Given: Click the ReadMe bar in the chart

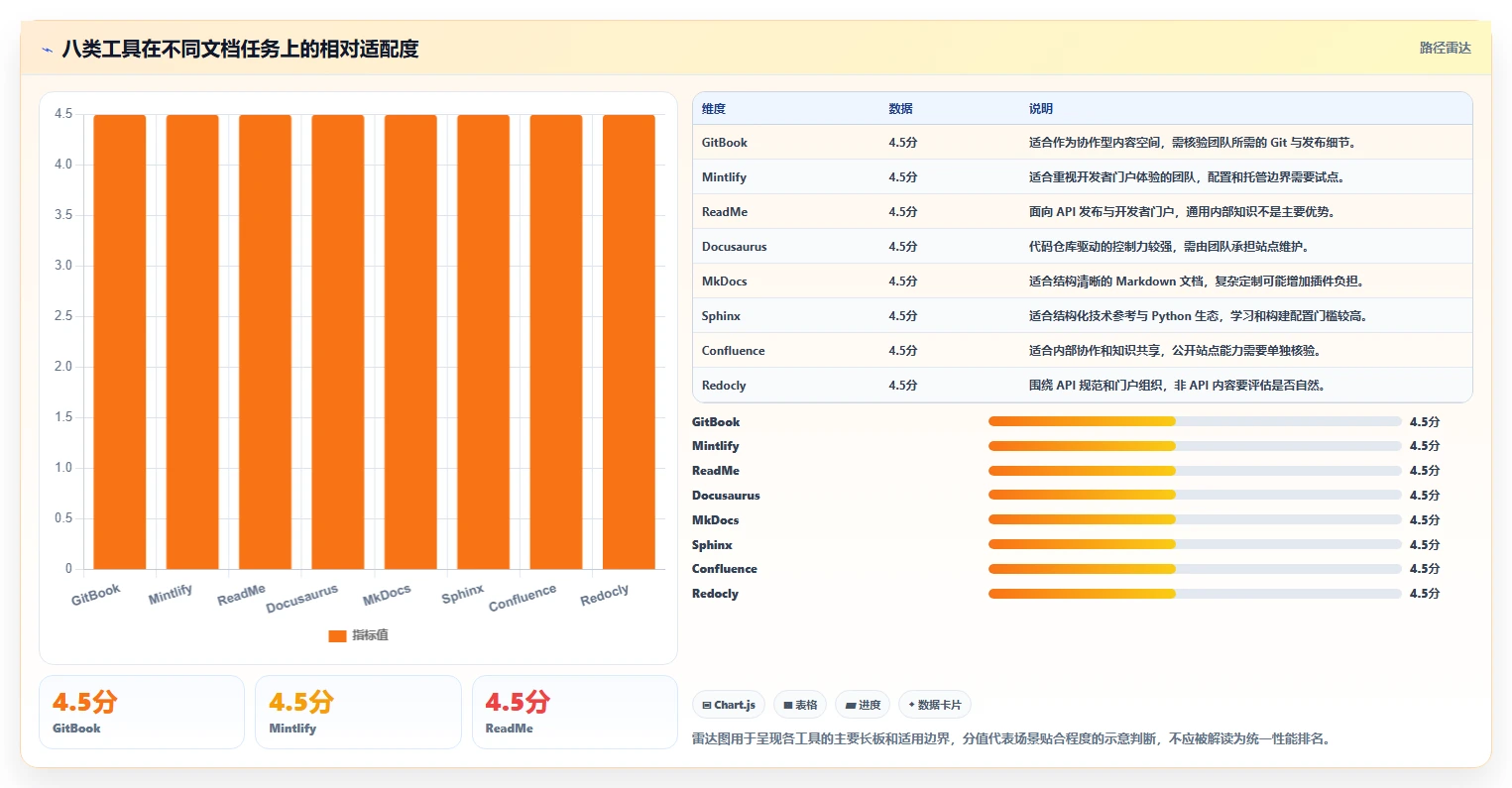Looking at the screenshot, I should click(265, 342).
